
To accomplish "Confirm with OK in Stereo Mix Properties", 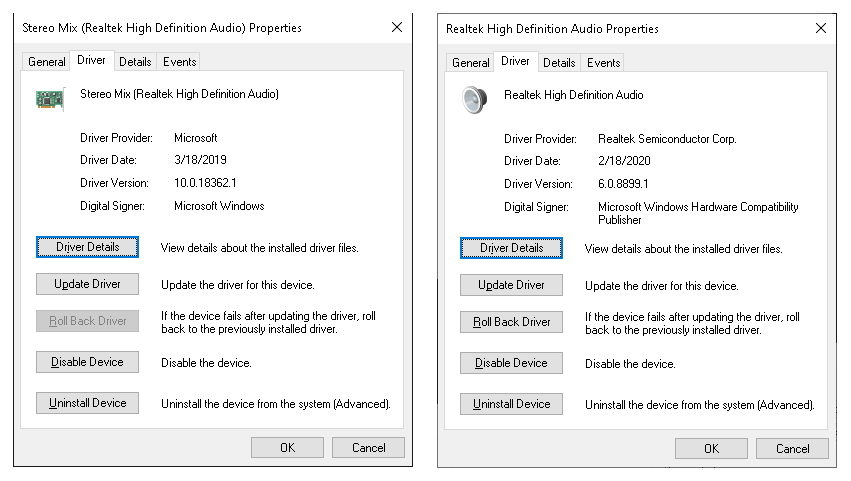I will [288, 448].
